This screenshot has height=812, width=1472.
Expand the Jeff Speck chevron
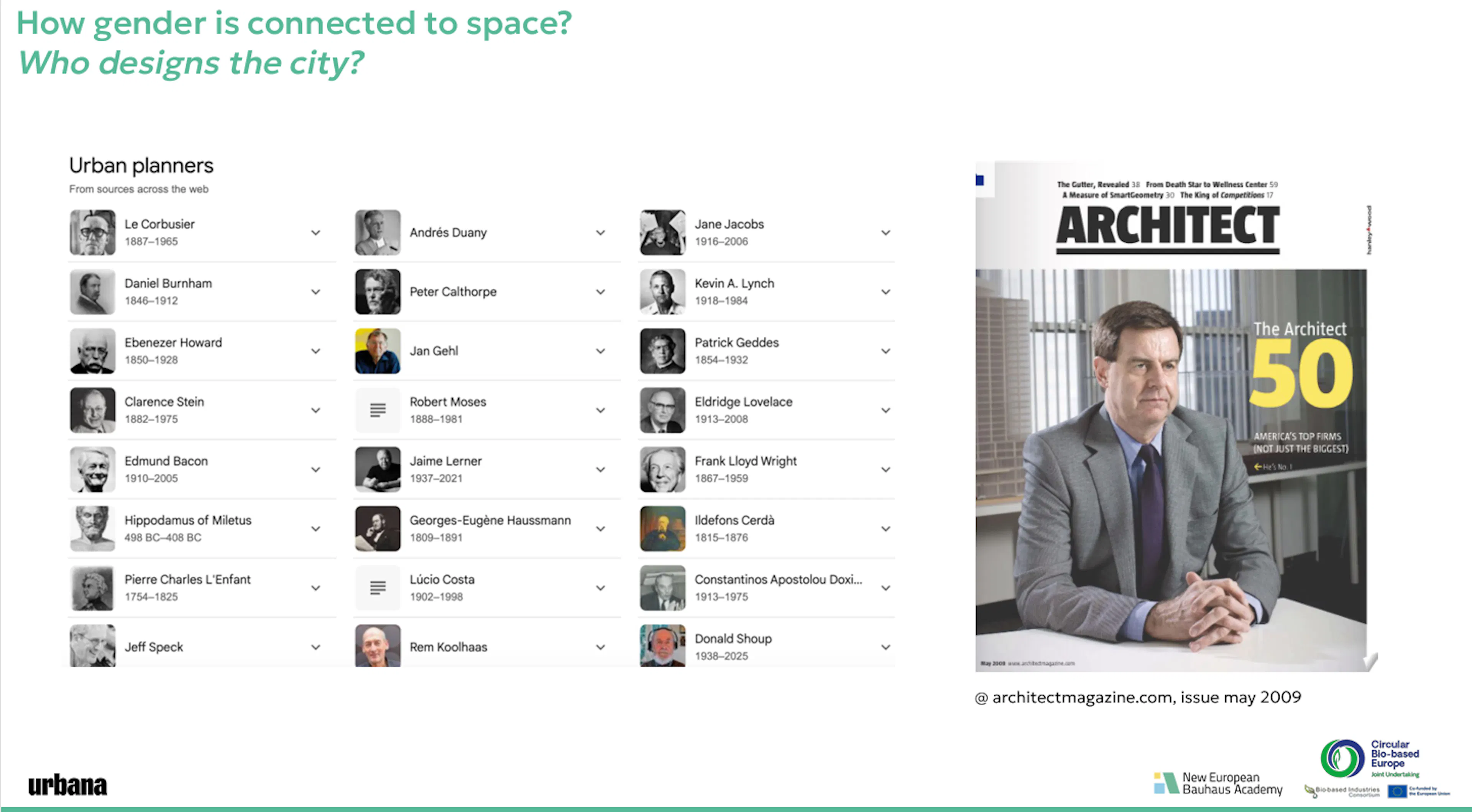point(315,648)
